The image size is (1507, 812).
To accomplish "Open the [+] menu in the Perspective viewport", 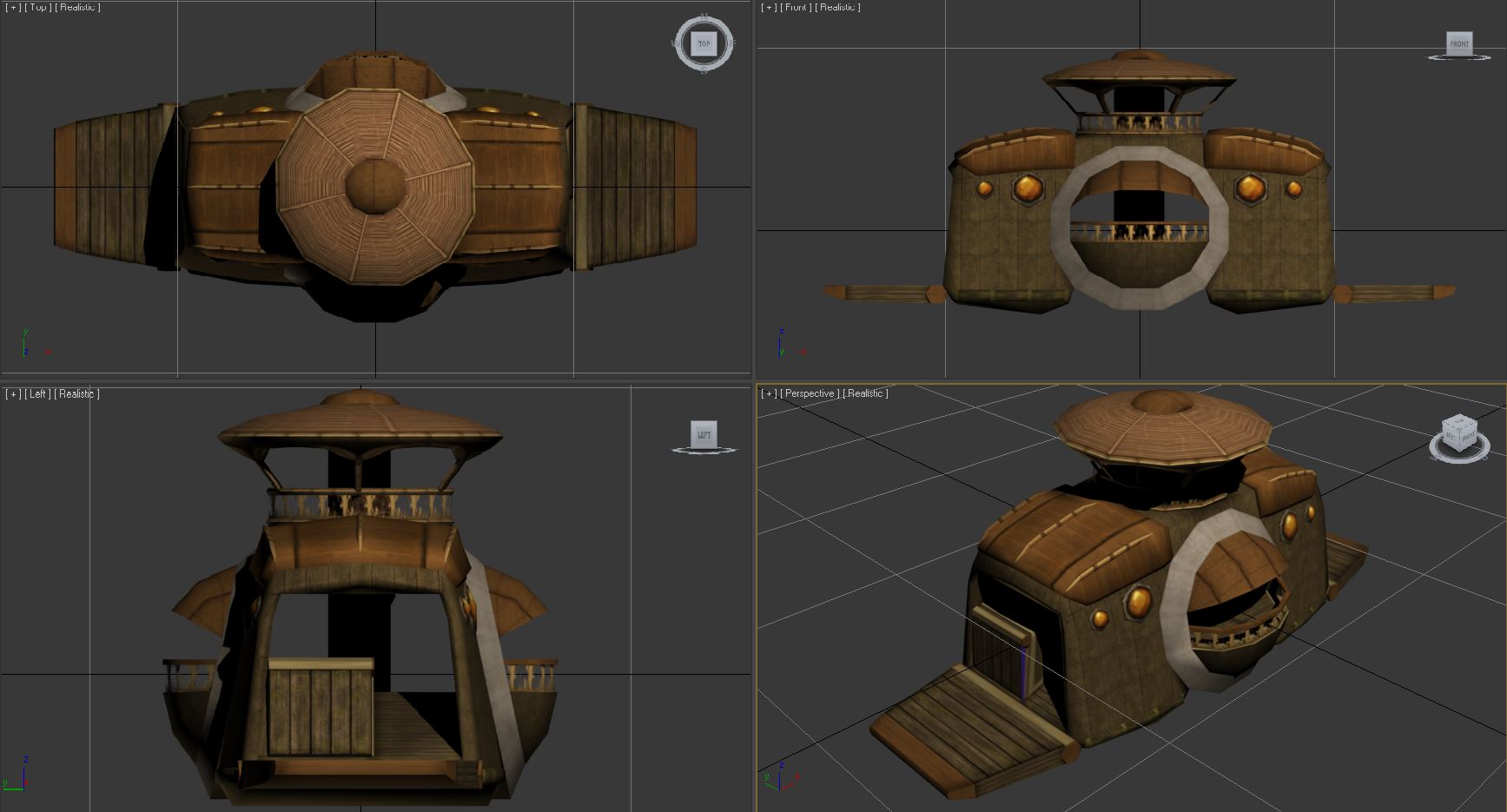I will [x=770, y=394].
